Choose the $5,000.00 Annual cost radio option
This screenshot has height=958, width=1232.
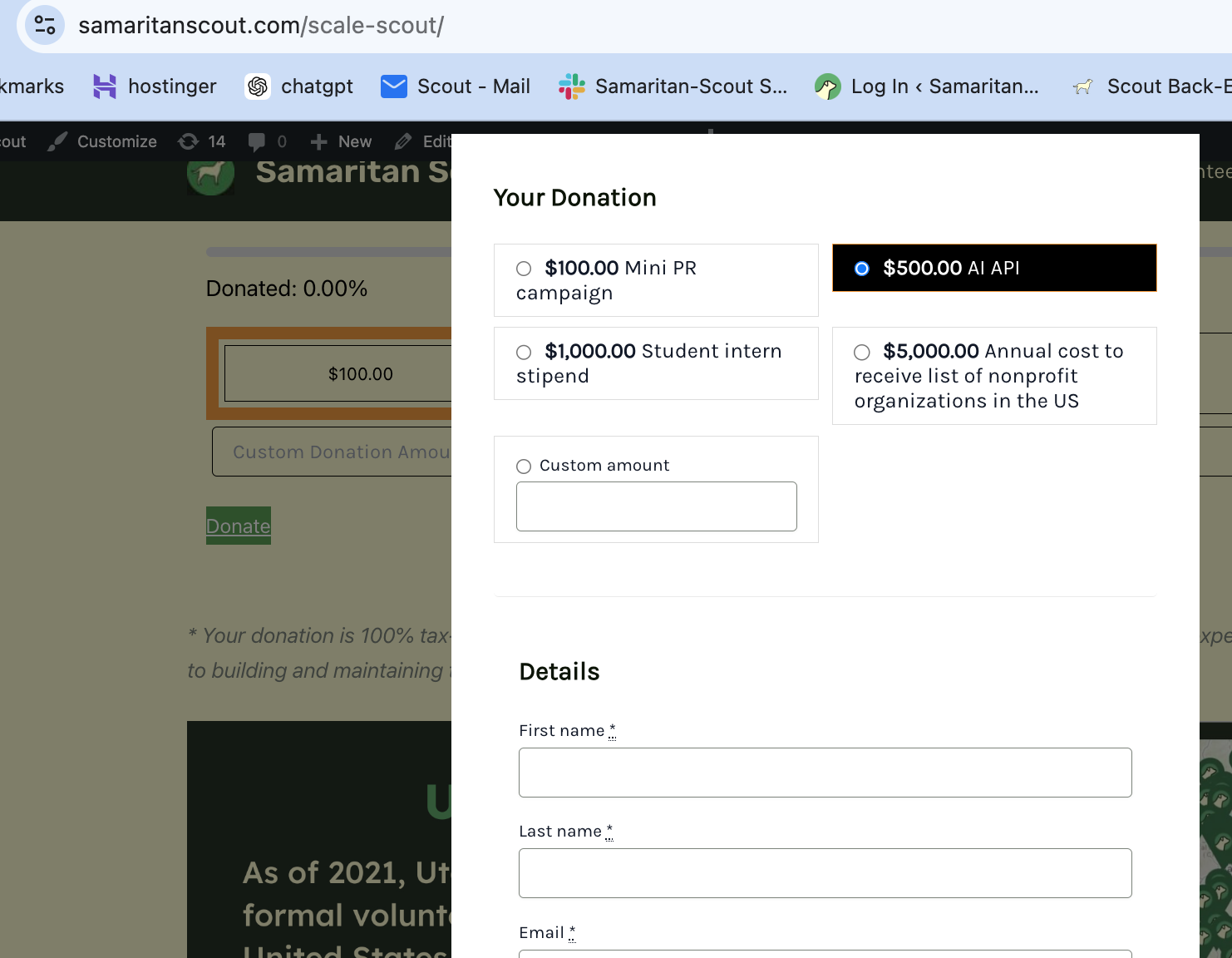tap(862, 352)
